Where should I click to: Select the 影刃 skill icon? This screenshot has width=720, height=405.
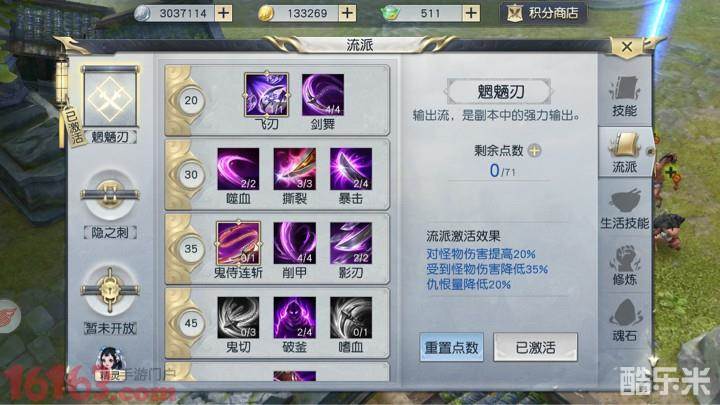[351, 243]
